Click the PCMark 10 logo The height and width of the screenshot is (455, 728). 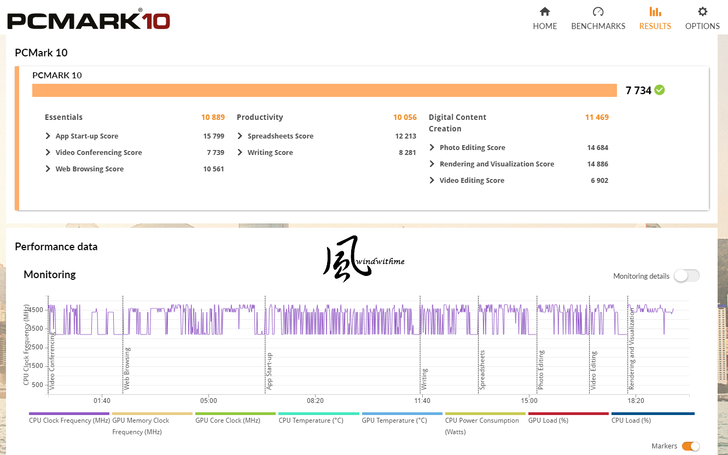tap(89, 21)
